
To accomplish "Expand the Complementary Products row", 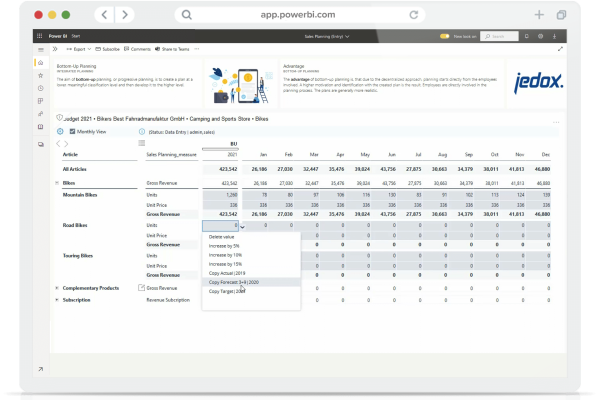I will click(57, 288).
